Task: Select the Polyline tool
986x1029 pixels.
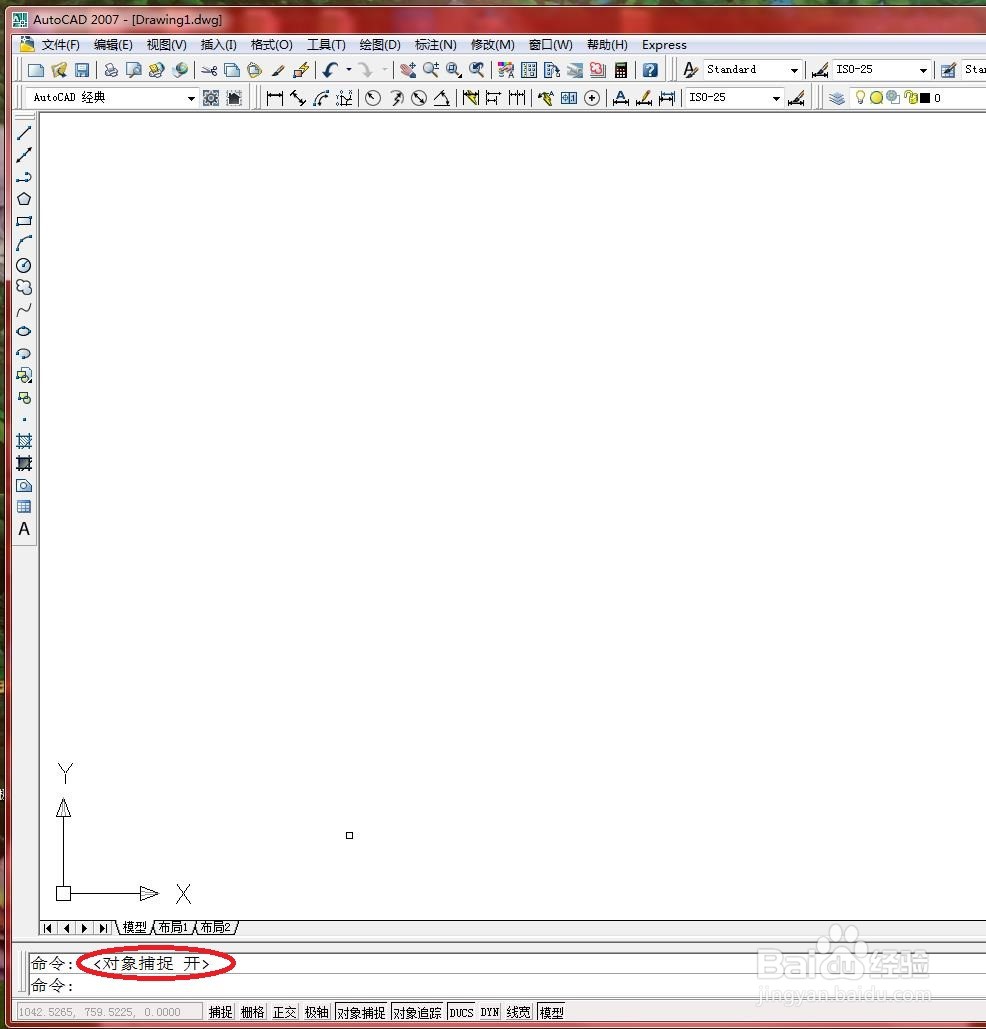Action: [24, 177]
